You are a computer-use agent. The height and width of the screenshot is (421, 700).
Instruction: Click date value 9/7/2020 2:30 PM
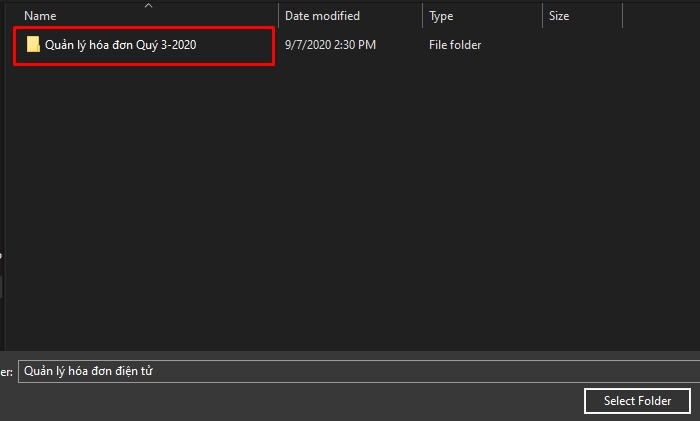point(330,45)
